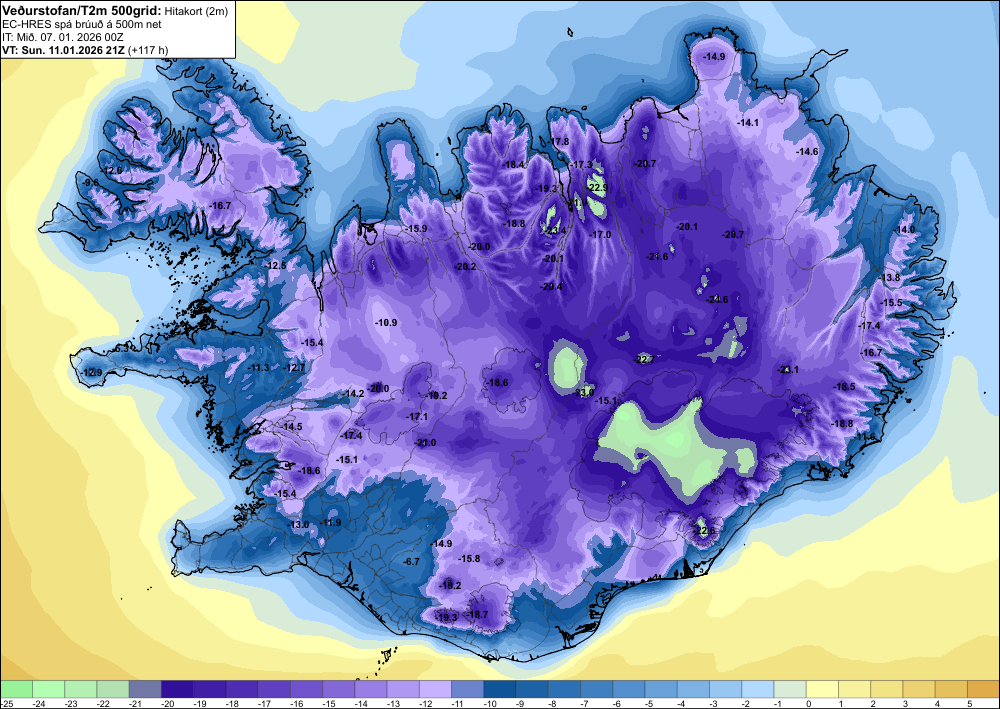
Task: Click the -20.2 temperature label
Action: pyautogui.click(x=465, y=267)
